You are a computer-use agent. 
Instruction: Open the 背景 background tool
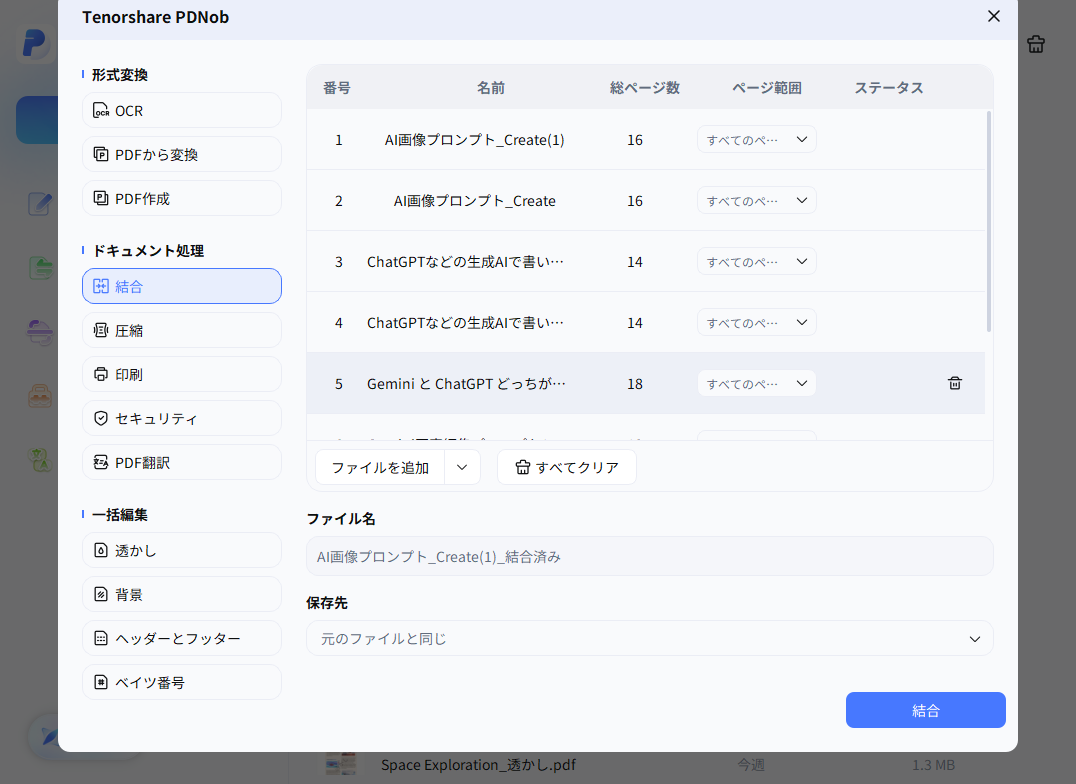(x=182, y=594)
